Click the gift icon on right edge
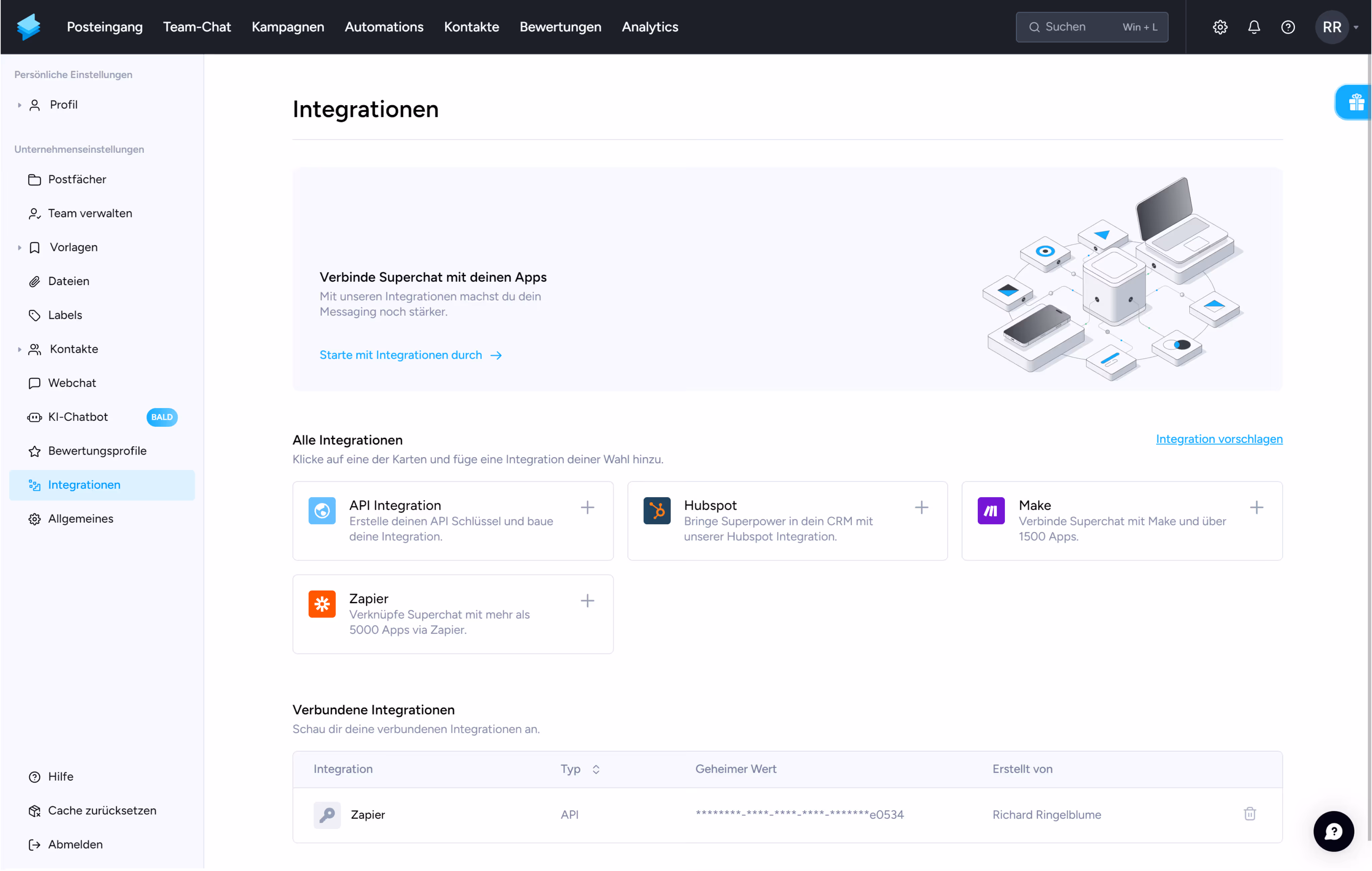Viewport: 1372px width, 871px height. point(1356,103)
